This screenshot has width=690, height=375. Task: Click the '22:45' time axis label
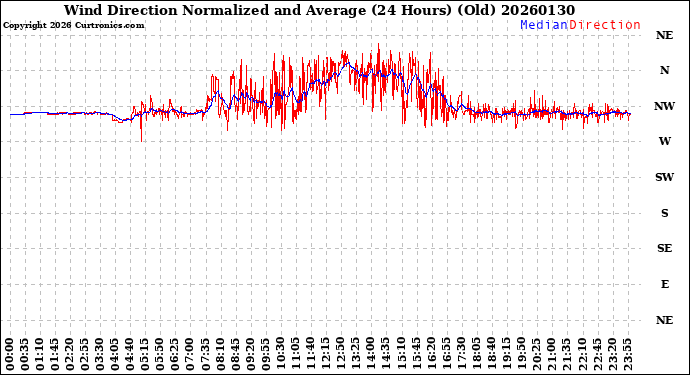(x=597, y=355)
